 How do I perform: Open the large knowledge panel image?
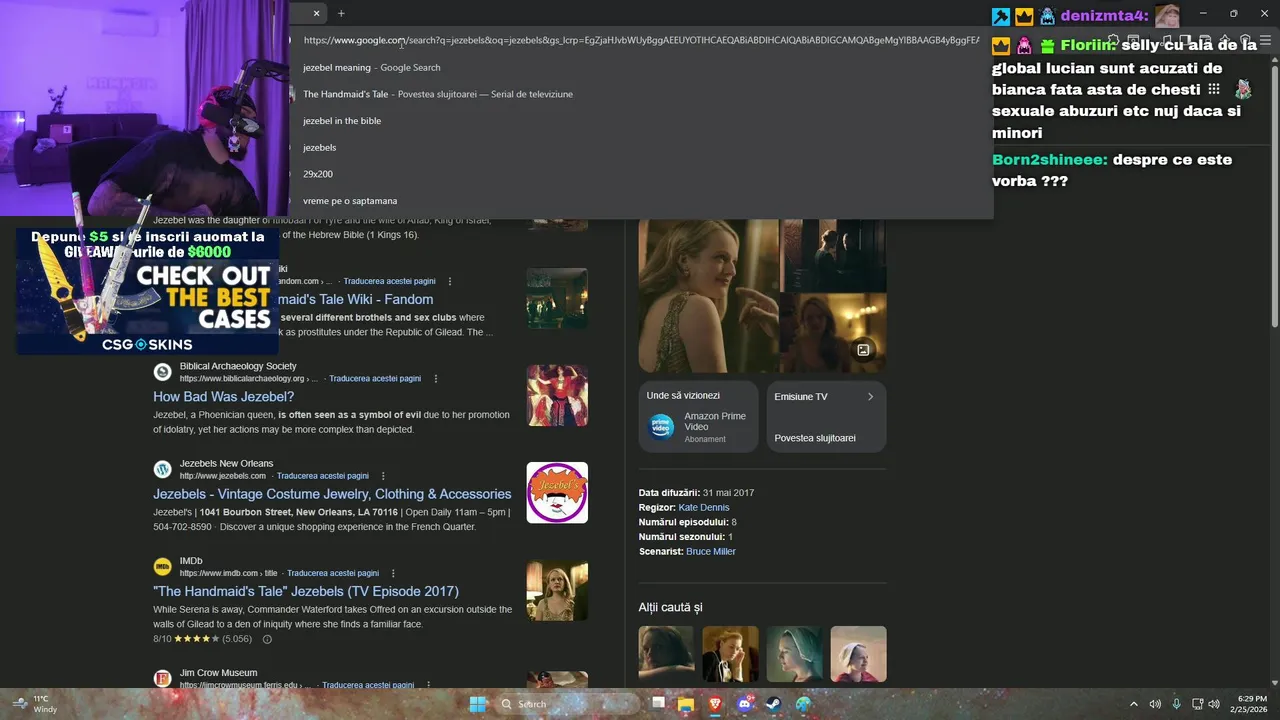click(x=708, y=296)
